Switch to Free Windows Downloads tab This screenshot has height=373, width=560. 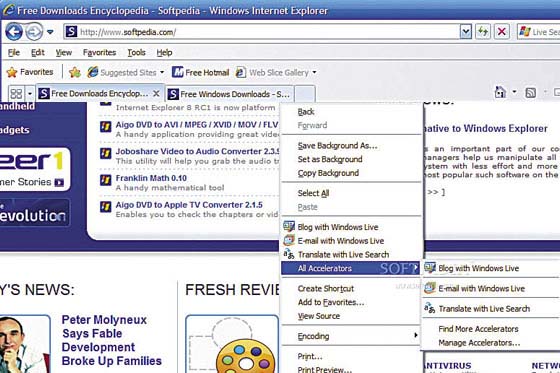230,94
